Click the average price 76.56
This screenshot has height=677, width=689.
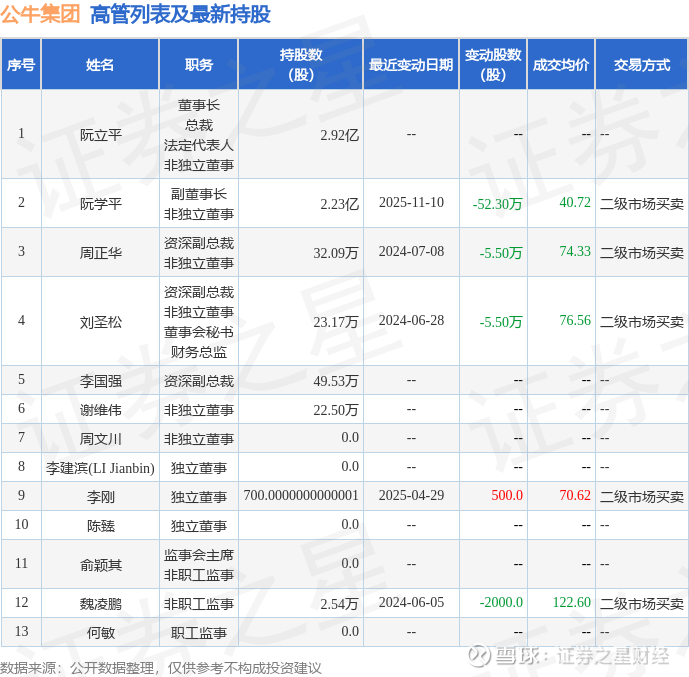[575, 321]
